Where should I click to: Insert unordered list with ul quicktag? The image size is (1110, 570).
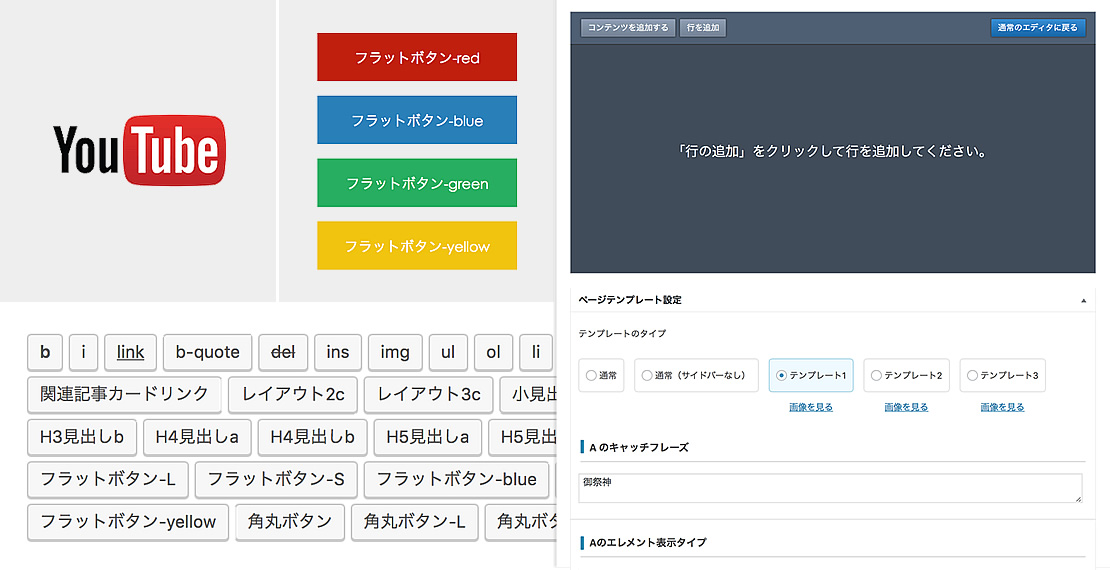[x=448, y=352]
